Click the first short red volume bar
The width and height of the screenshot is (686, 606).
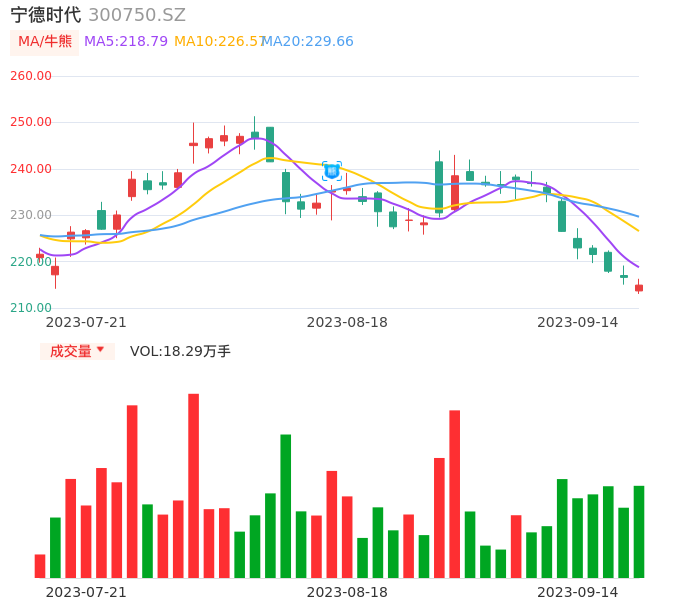click(40, 566)
